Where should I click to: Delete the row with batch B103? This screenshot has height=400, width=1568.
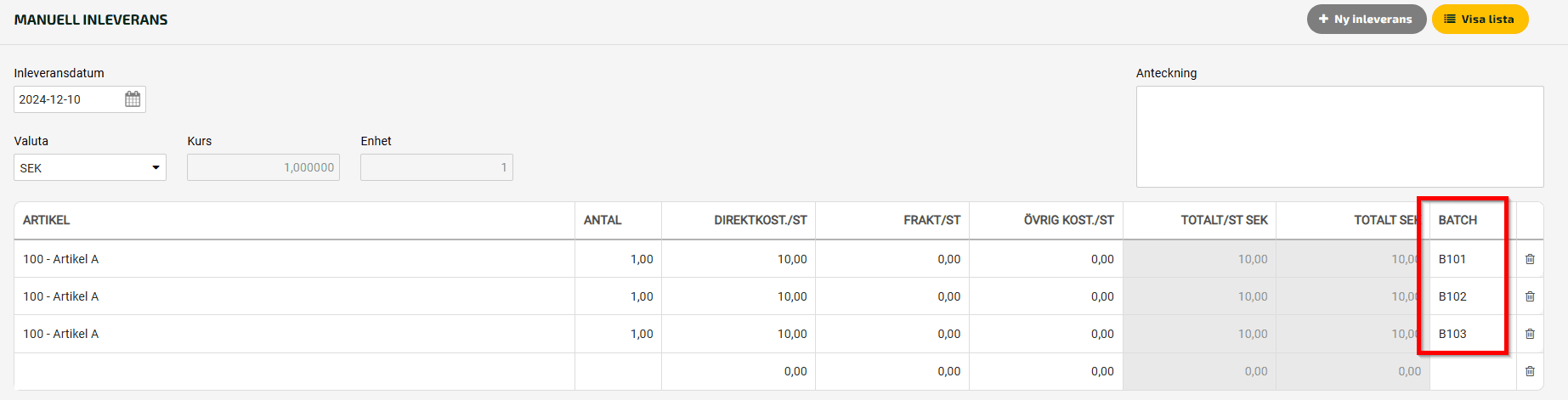click(1530, 334)
